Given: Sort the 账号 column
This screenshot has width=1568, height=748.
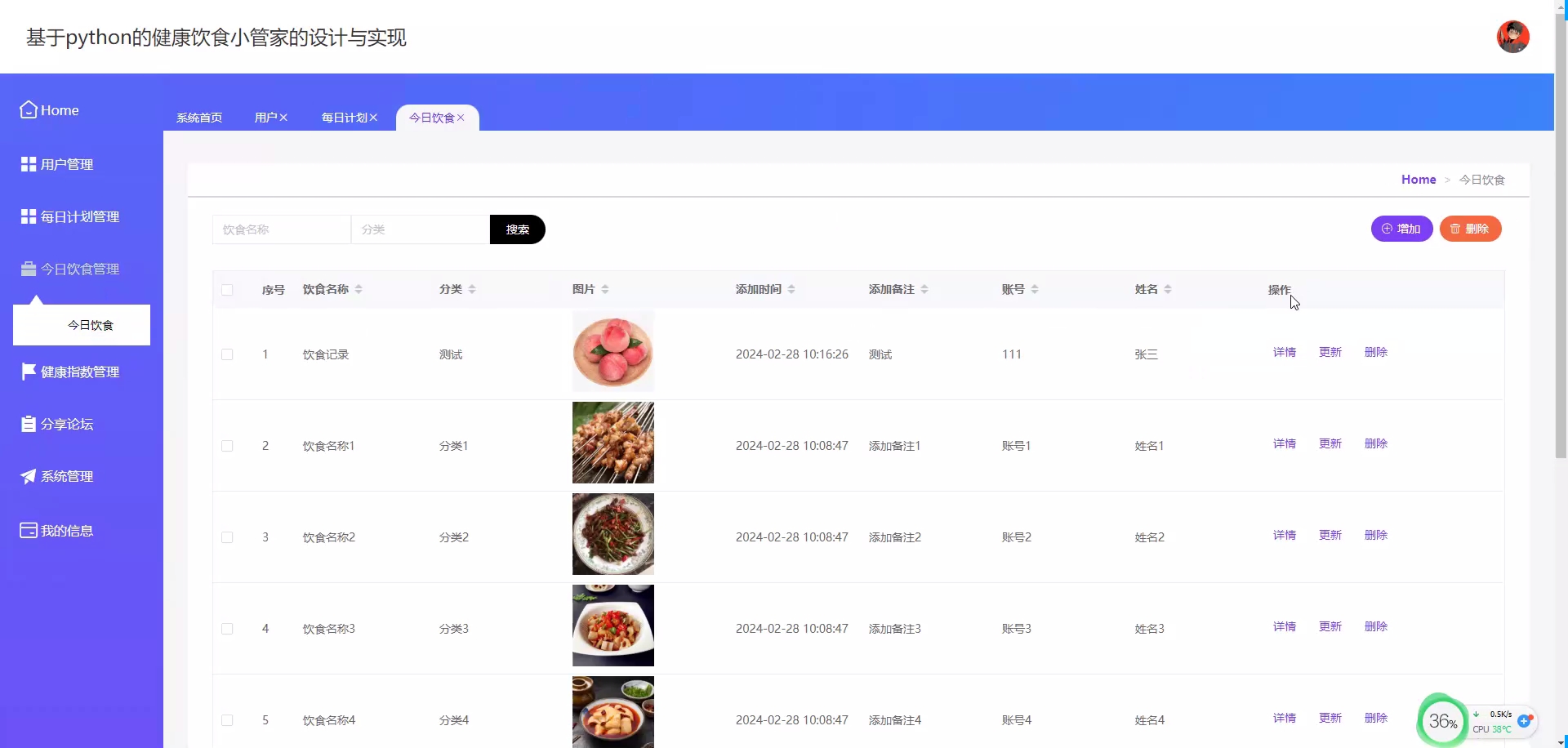Looking at the screenshot, I should coord(1036,288).
